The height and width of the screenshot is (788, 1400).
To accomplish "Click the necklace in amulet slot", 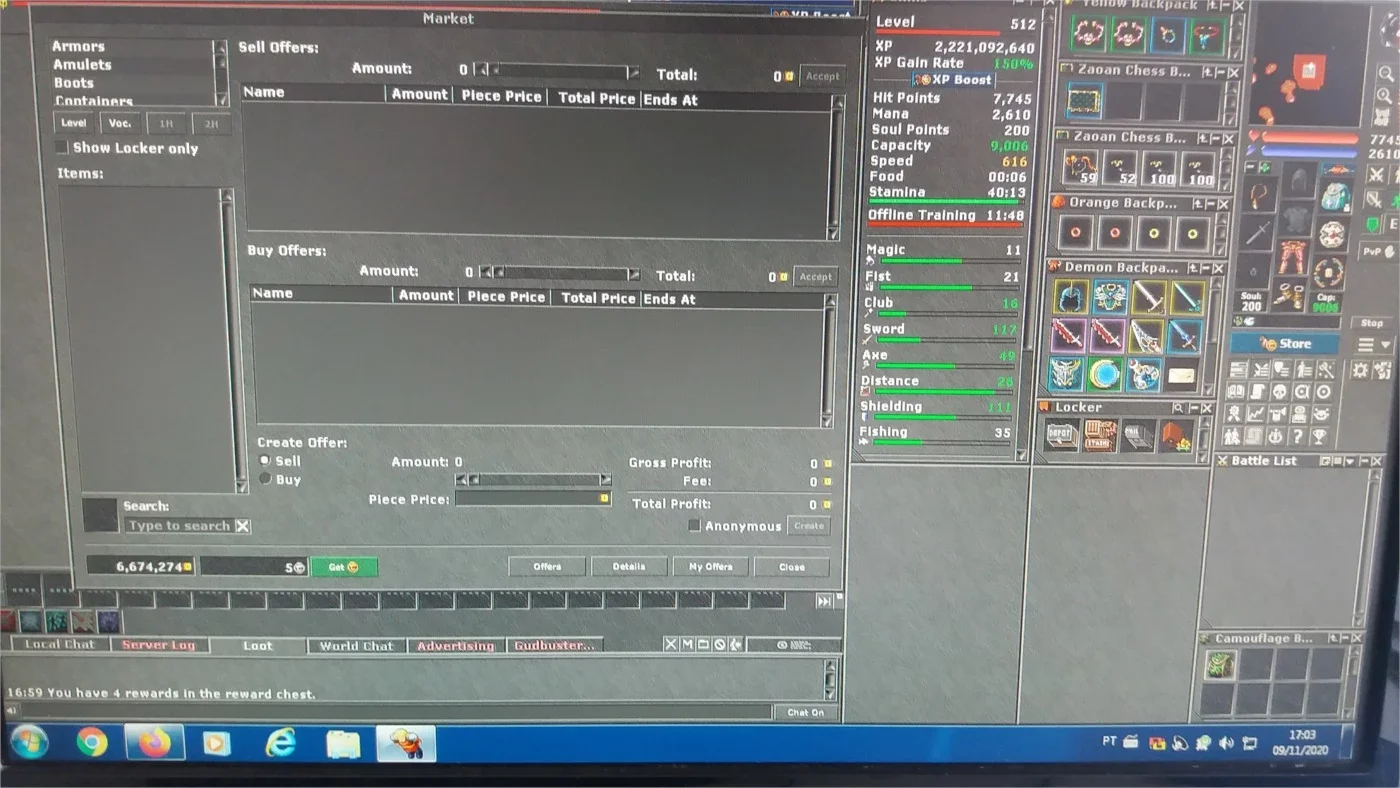I will coord(1259,193).
